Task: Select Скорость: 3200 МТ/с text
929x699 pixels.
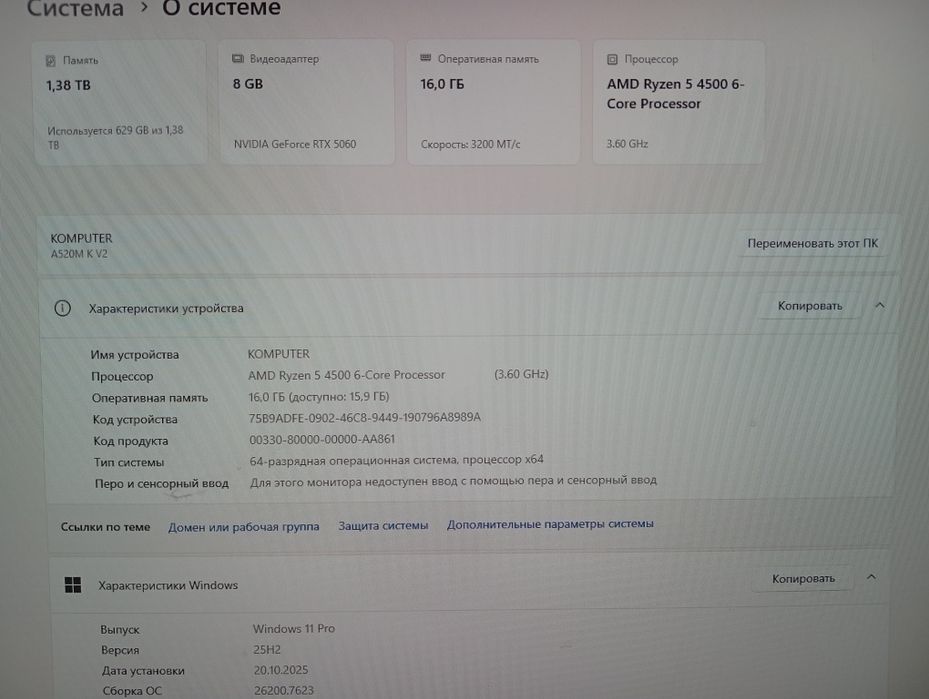Action: coord(470,144)
